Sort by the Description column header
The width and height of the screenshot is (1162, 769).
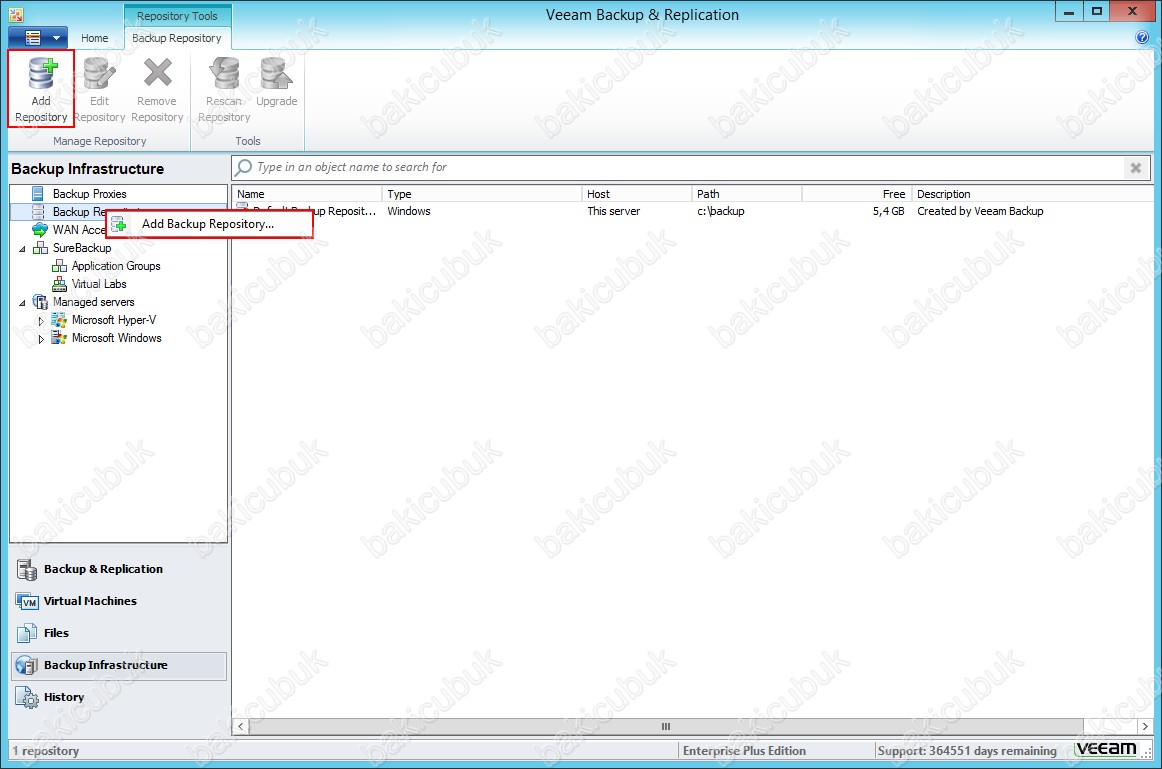click(x=1032, y=194)
